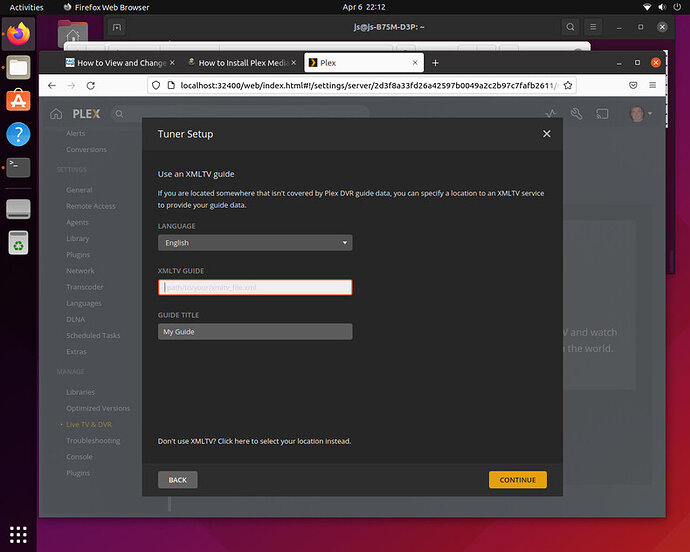Open Plex settings wrench icon
This screenshot has width=690, height=552.
[576, 114]
